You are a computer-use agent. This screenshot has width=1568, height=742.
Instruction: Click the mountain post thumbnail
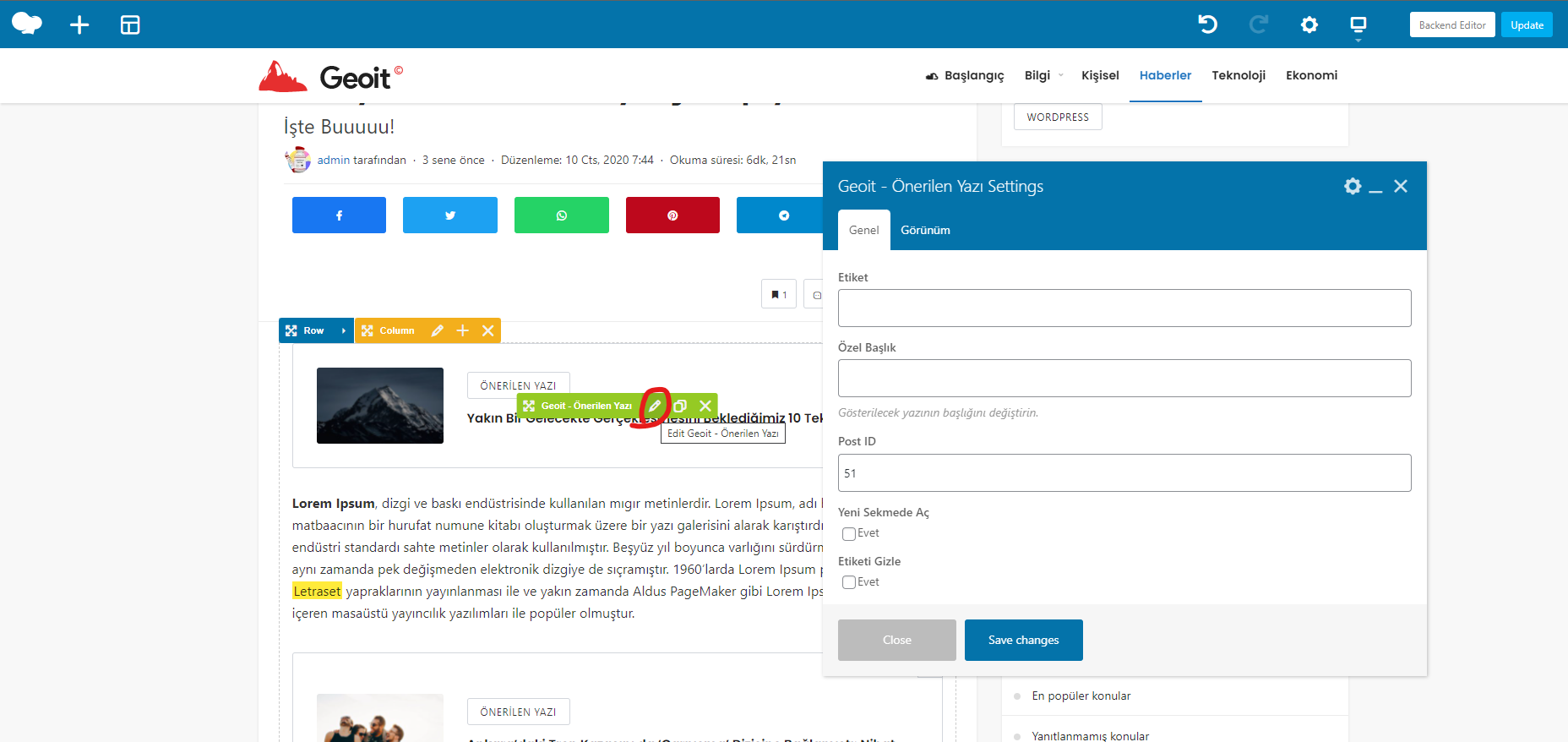click(380, 406)
